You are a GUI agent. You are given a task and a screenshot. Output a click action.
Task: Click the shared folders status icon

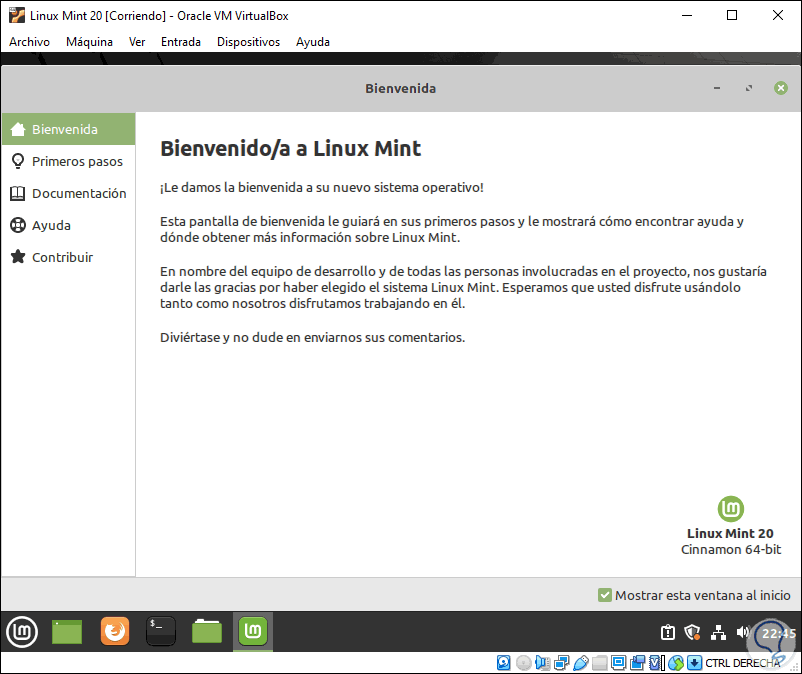[x=599, y=663]
